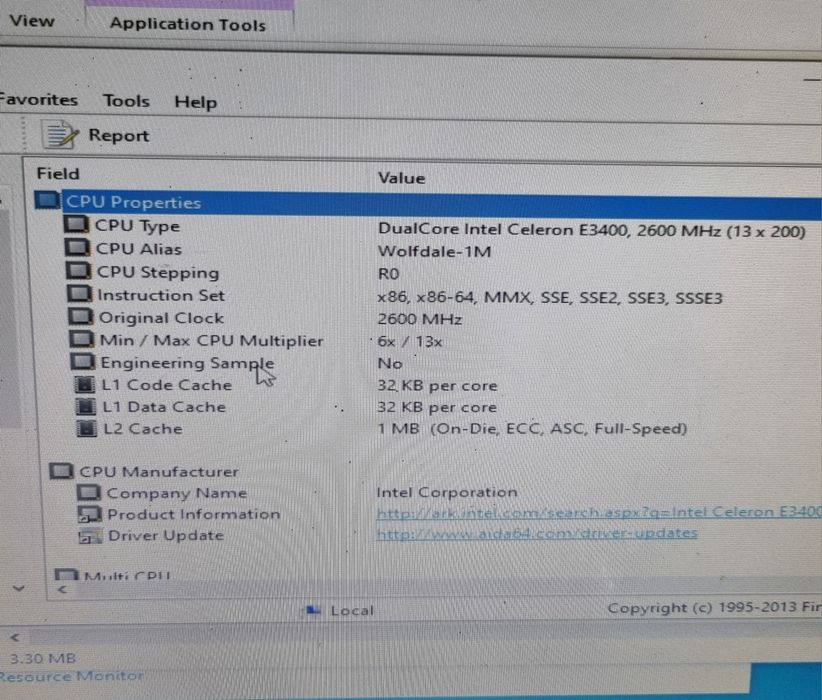This screenshot has width=822, height=700.
Task: Click the Value column header
Action: (x=402, y=178)
